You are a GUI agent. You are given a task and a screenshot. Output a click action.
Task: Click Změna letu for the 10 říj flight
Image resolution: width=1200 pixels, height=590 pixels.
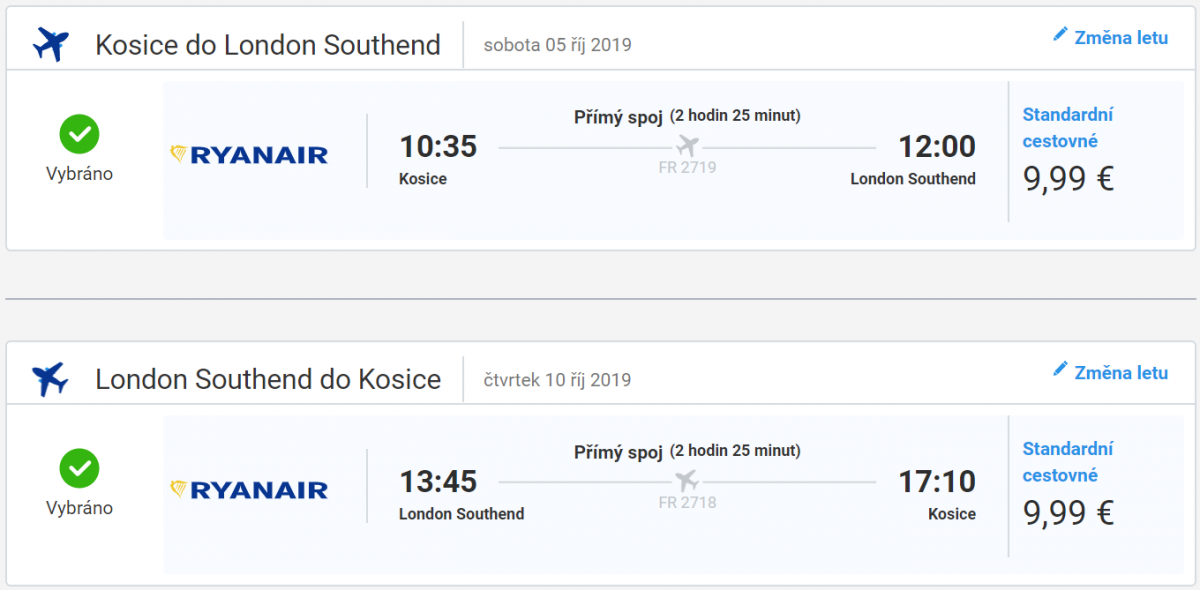(1120, 373)
